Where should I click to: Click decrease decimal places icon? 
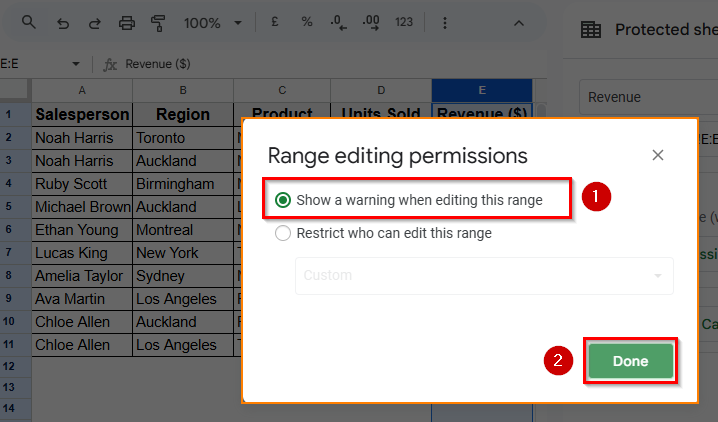[338, 23]
